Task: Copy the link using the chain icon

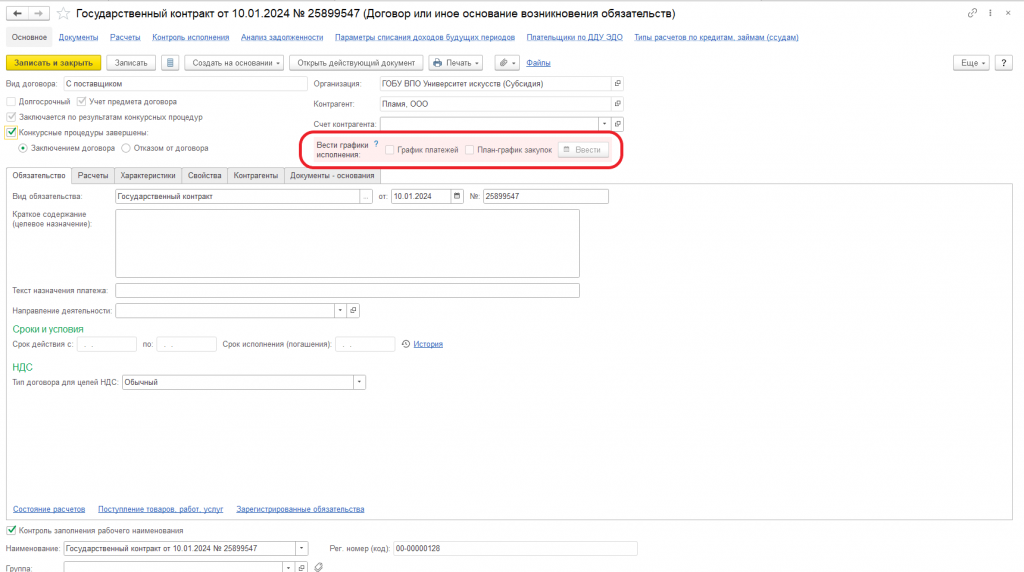Action: click(x=972, y=13)
